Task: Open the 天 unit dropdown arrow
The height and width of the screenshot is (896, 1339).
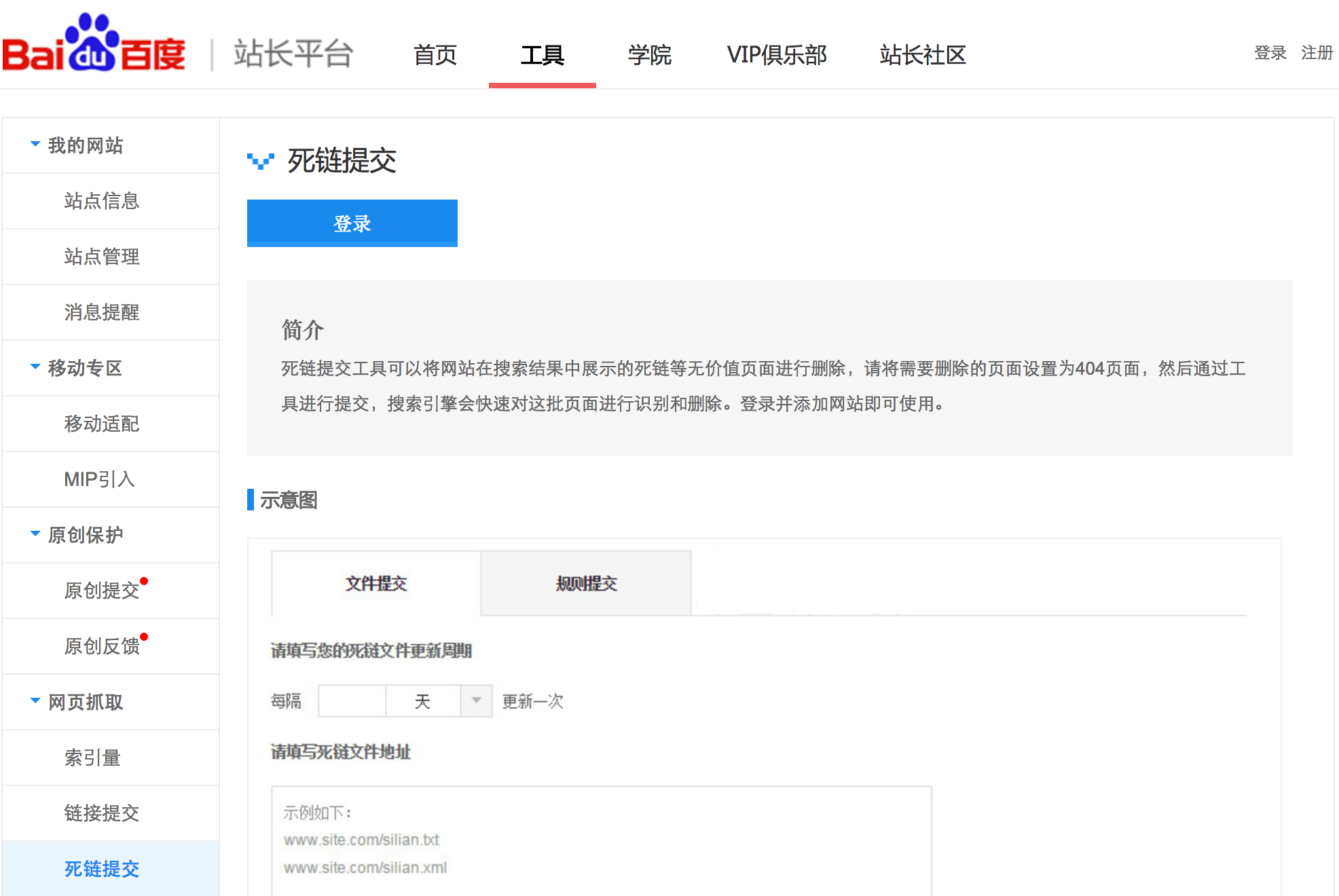Action: click(x=476, y=701)
